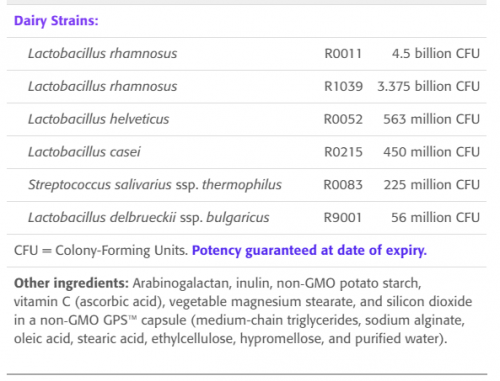The image size is (500, 381).
Task: Click strain code R0215
Action: tap(343, 152)
